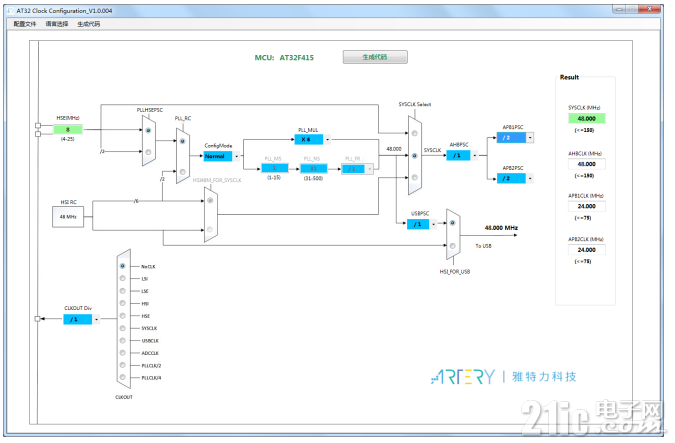Viewport: 675px width, 443px height.
Task: Select upper PLL_RC radio button
Action: point(183,141)
